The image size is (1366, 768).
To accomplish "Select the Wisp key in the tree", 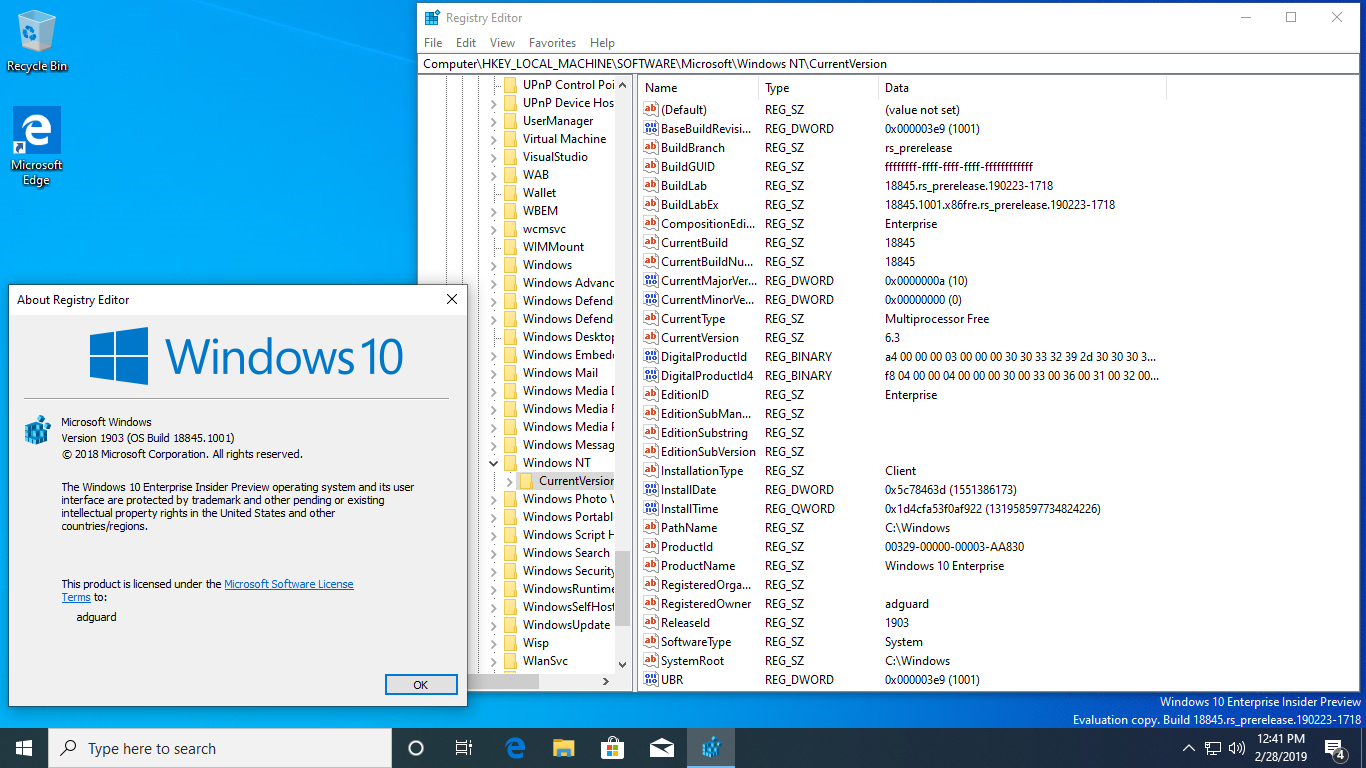I will tap(535, 643).
